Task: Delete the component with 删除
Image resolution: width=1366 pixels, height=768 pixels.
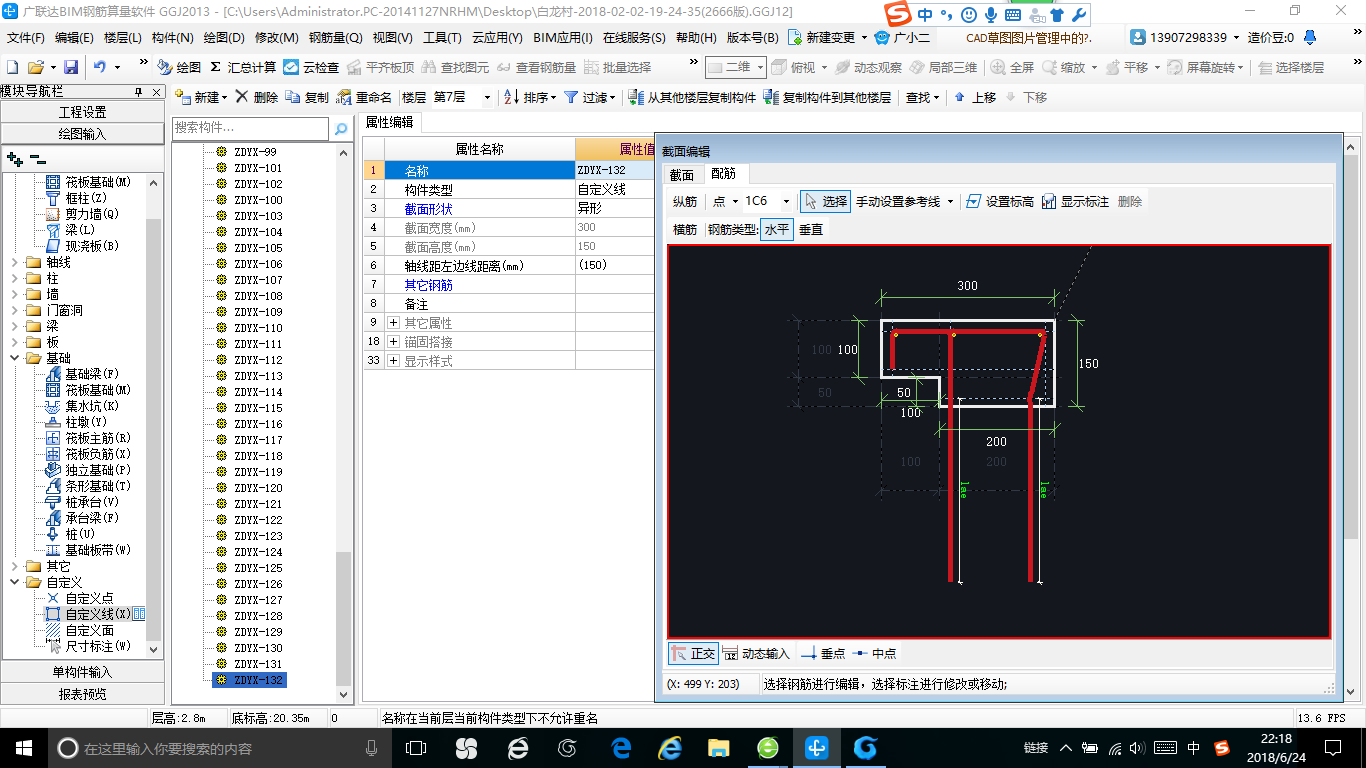Action: (257, 97)
